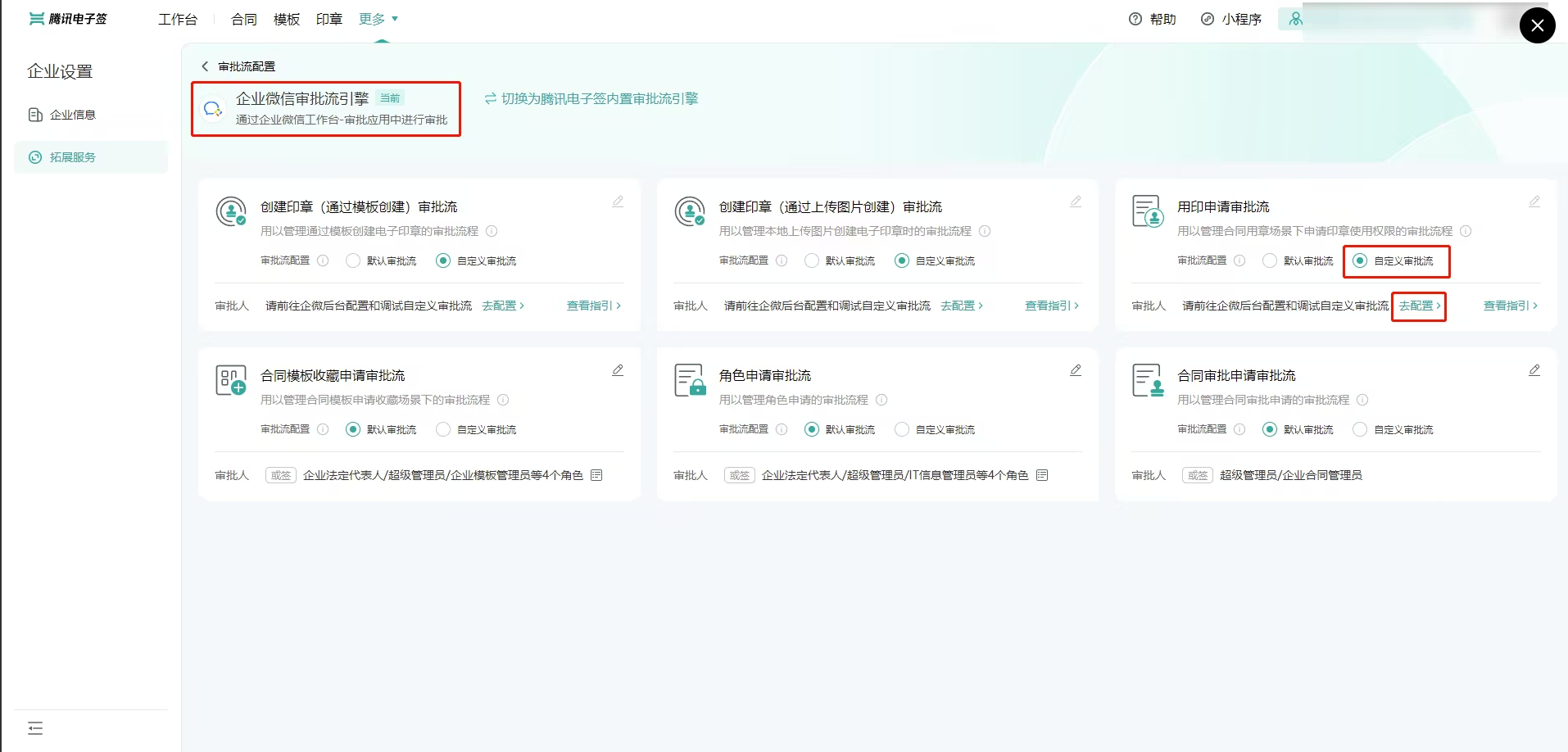Viewport: 1568px width, 752px height.
Task: Open the 帮助 help icon
Action: [1135, 19]
